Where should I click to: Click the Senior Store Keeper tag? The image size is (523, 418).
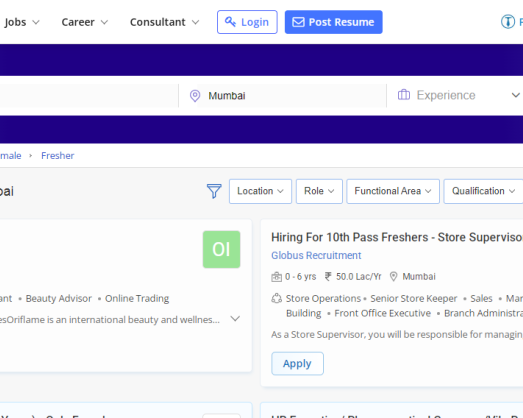(x=414, y=298)
